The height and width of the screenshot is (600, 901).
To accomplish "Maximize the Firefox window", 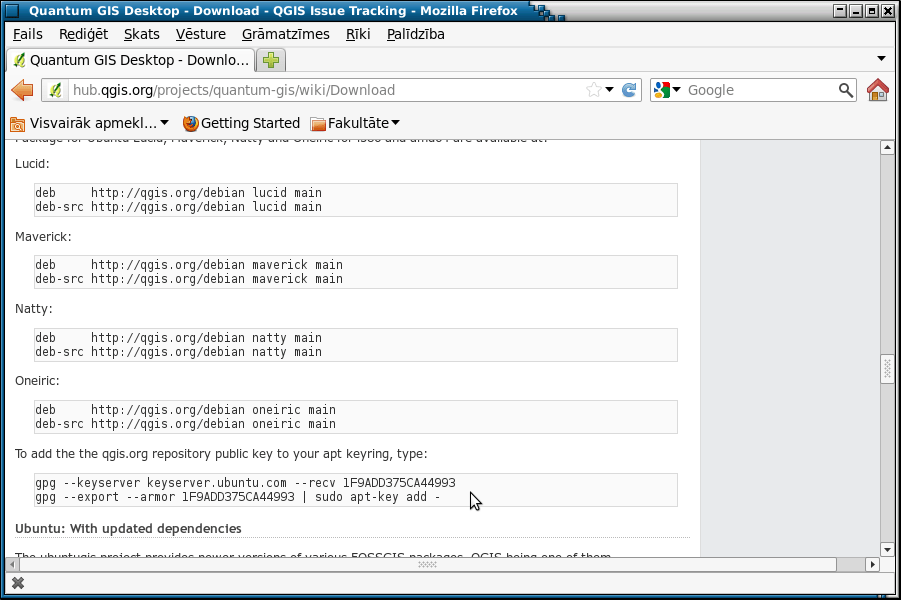I will [872, 11].
